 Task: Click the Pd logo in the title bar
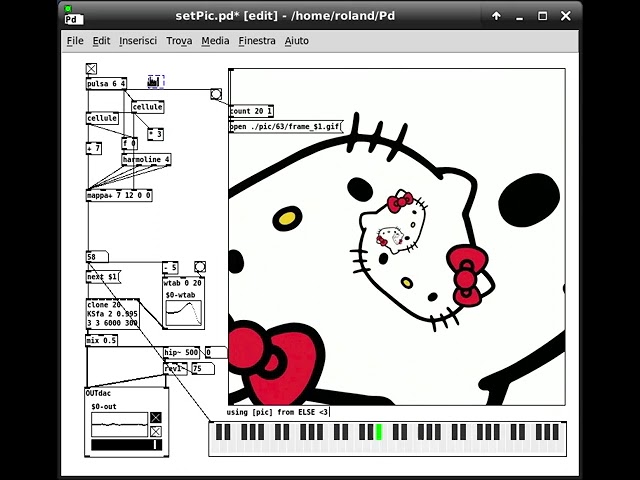[73, 19]
